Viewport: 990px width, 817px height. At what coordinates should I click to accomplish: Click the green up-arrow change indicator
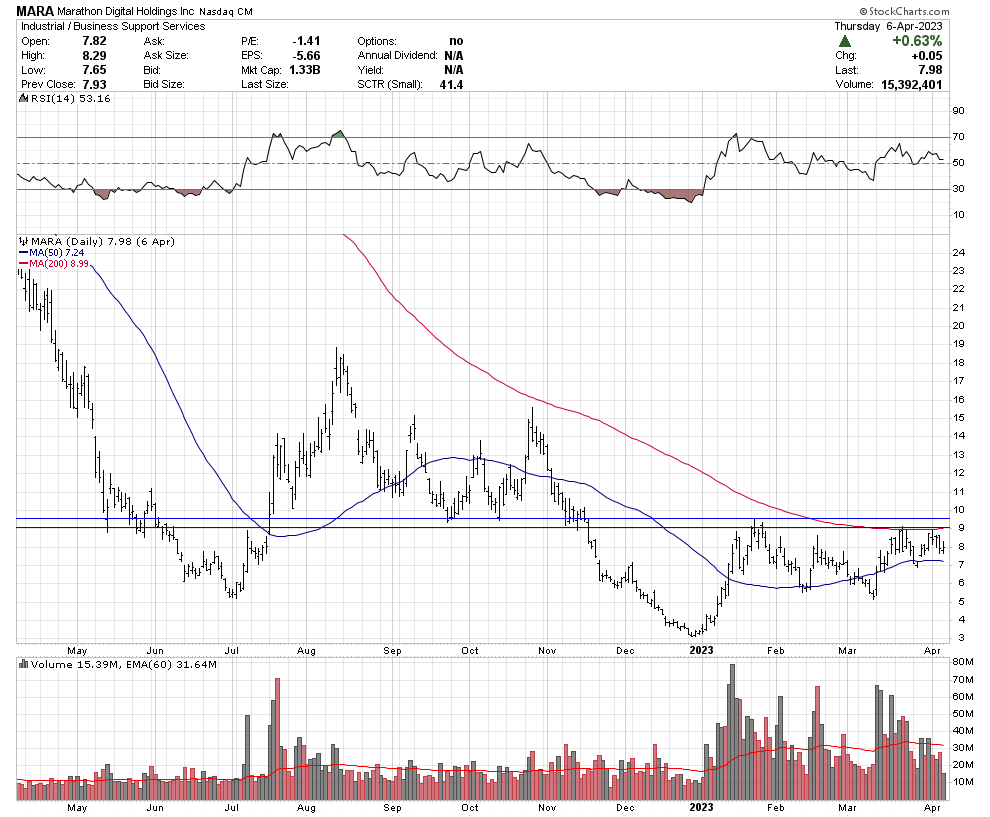[845, 41]
